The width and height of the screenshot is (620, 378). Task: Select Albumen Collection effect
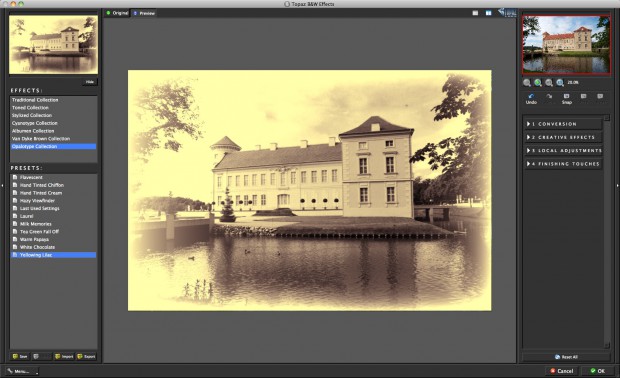pos(53,131)
